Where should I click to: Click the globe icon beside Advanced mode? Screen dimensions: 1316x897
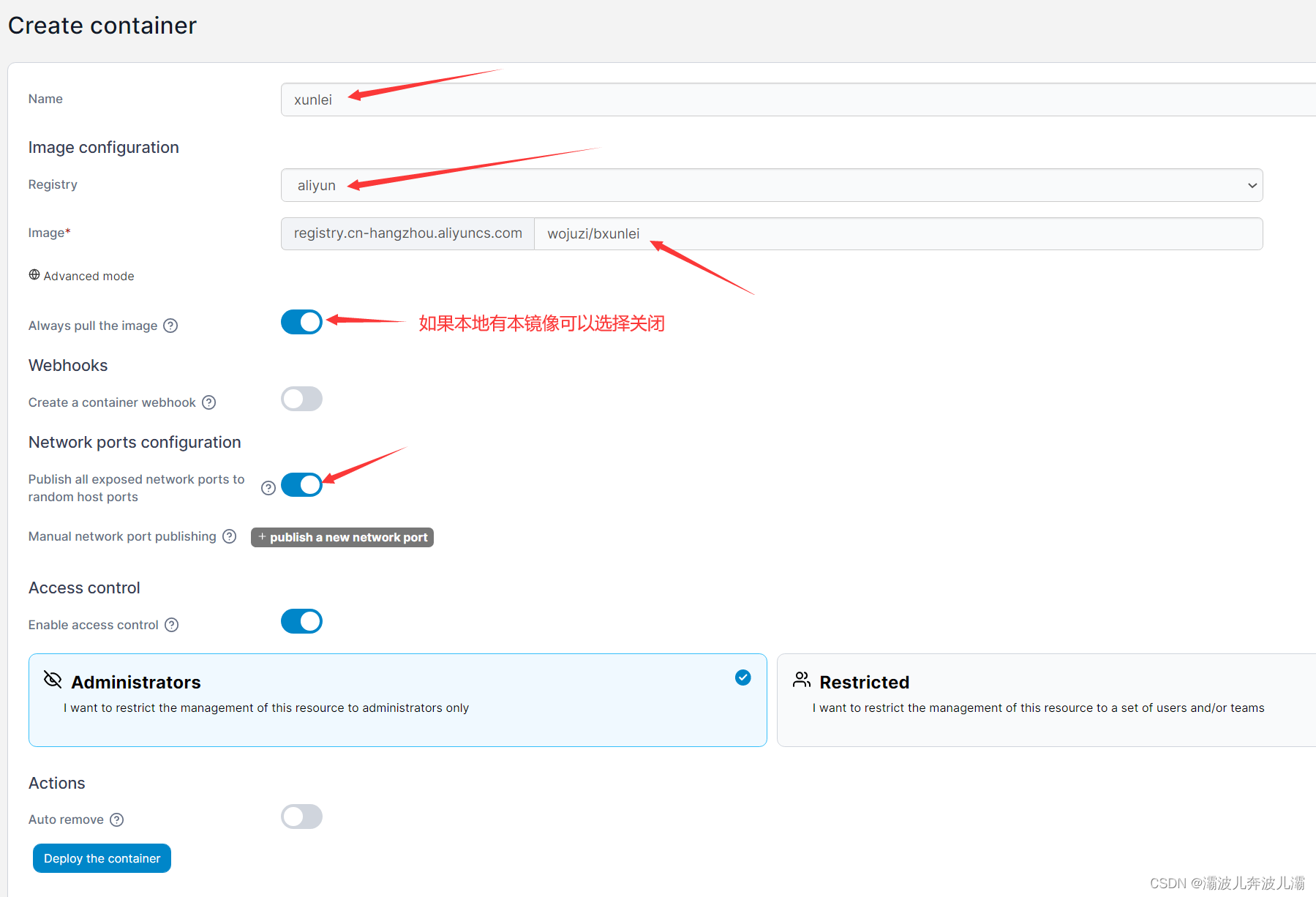click(34, 275)
